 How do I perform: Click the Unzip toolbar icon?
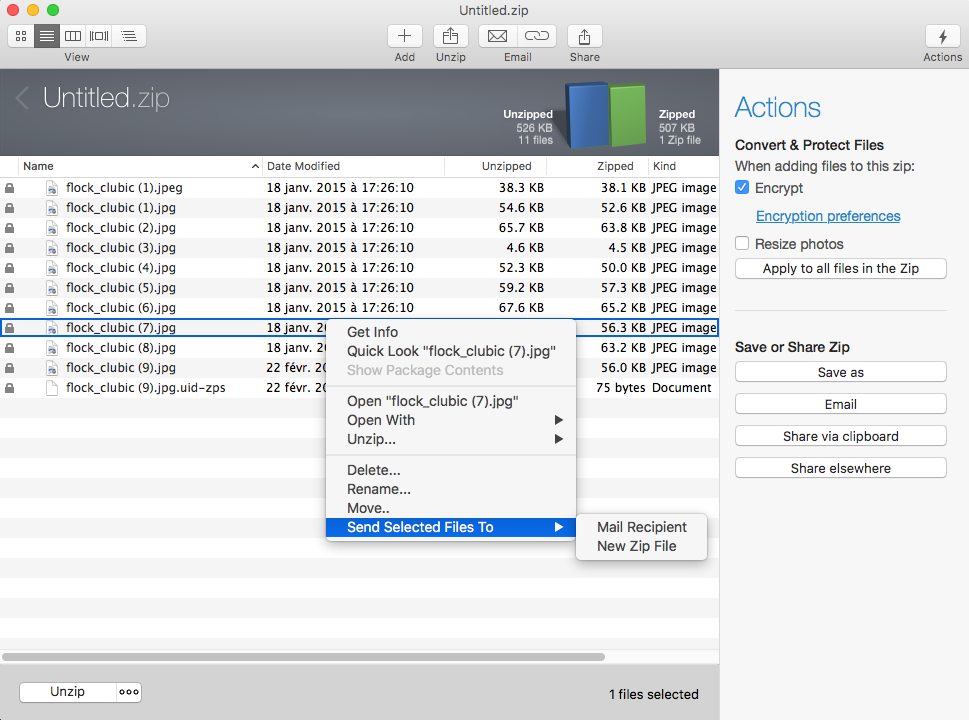pos(451,36)
